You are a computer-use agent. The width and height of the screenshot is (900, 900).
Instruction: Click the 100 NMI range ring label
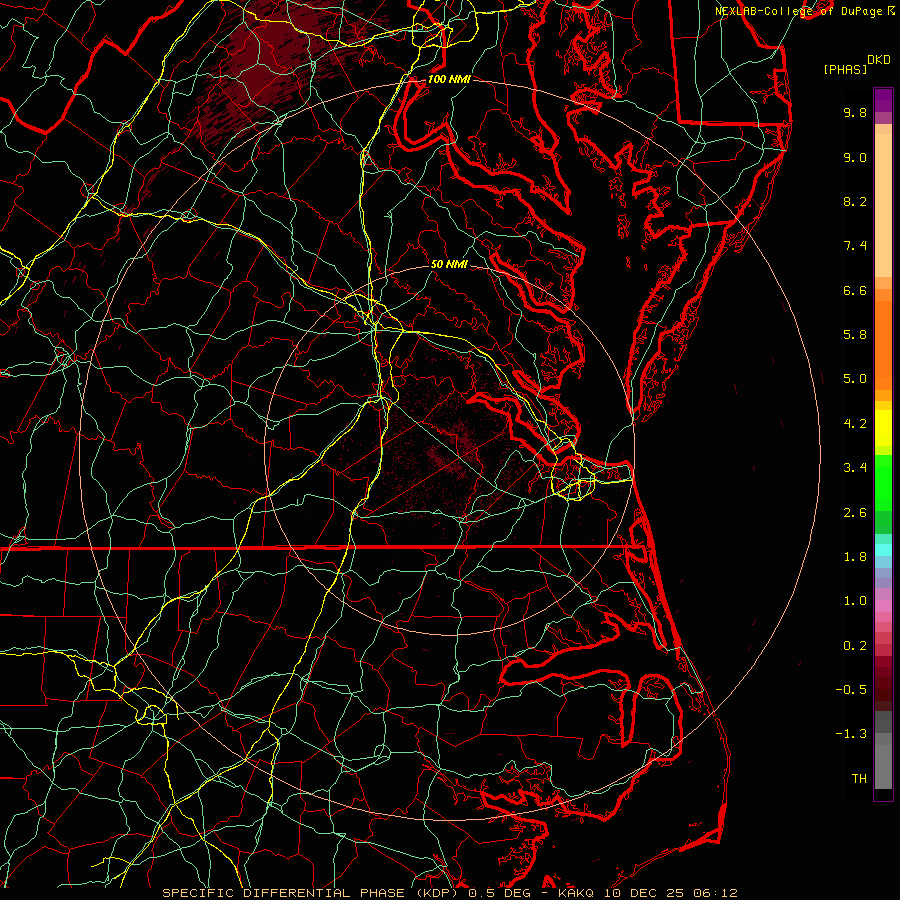[x=449, y=79]
